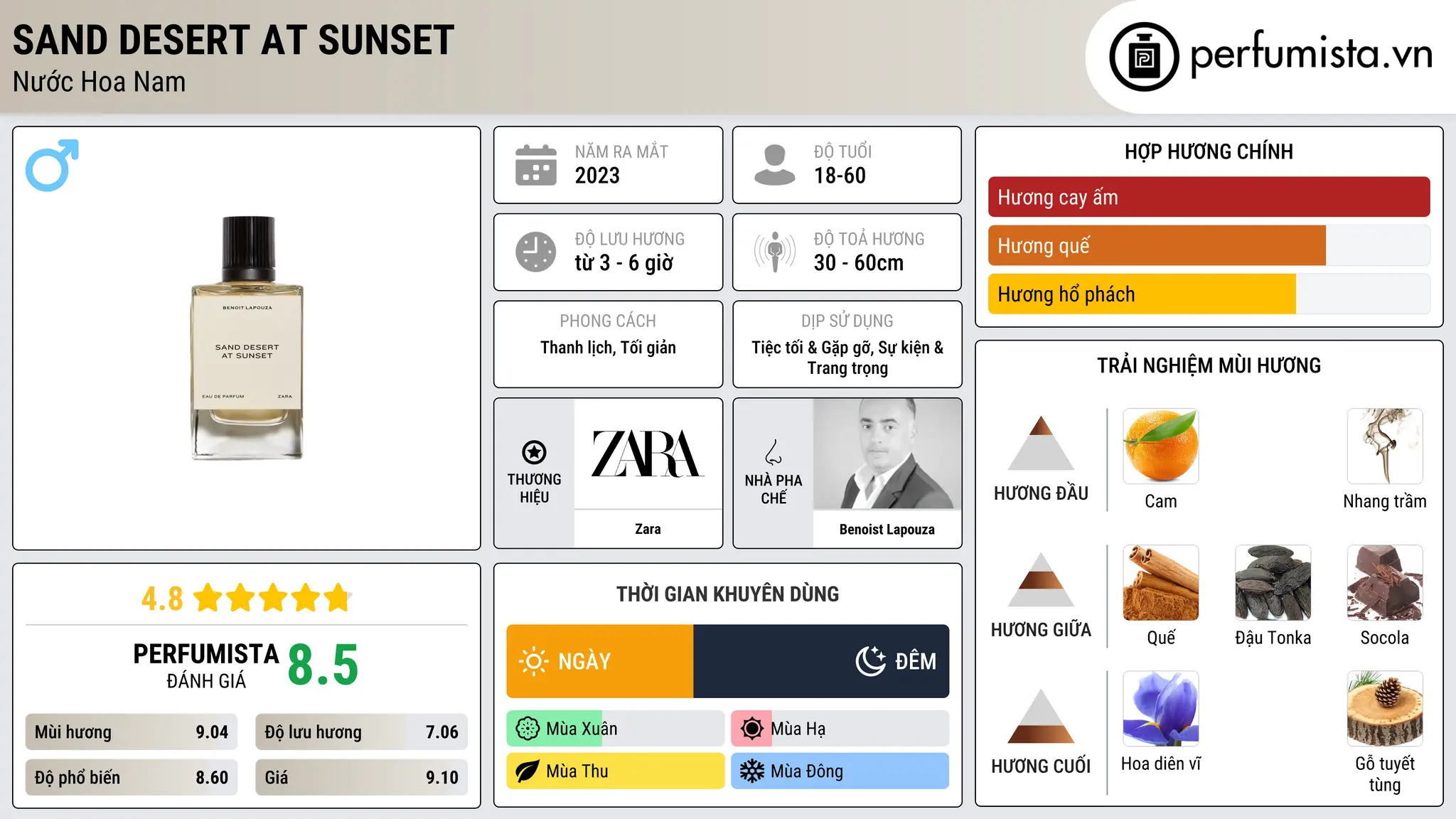Viewport: 1456px width, 819px height.
Task: Click the red Hương cay ấm accord bar
Action: click(1209, 197)
